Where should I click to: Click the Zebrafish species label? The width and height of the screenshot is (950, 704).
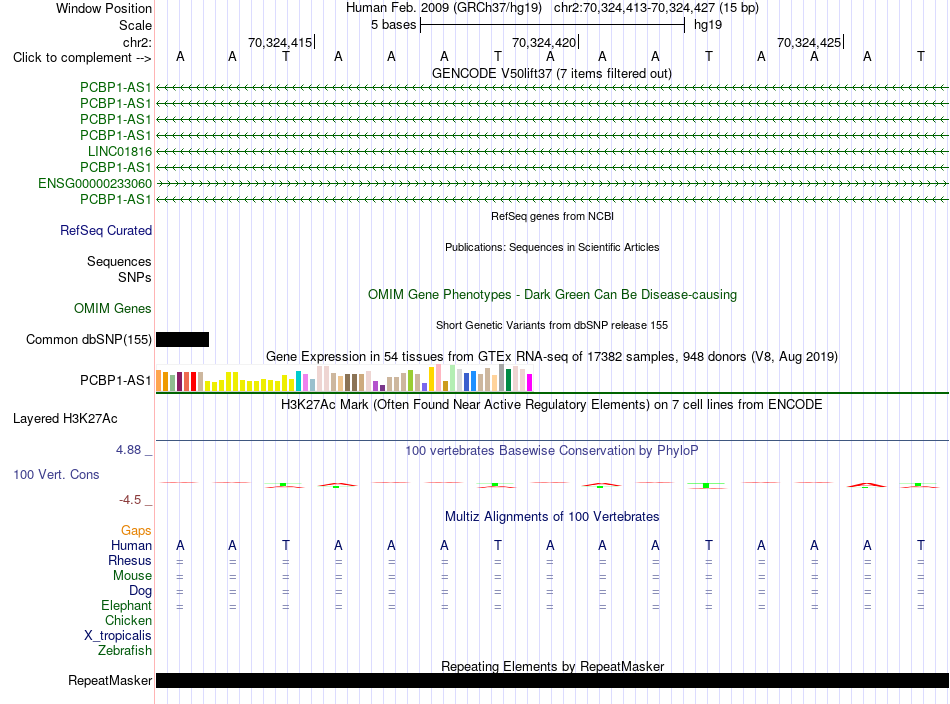coord(125,650)
